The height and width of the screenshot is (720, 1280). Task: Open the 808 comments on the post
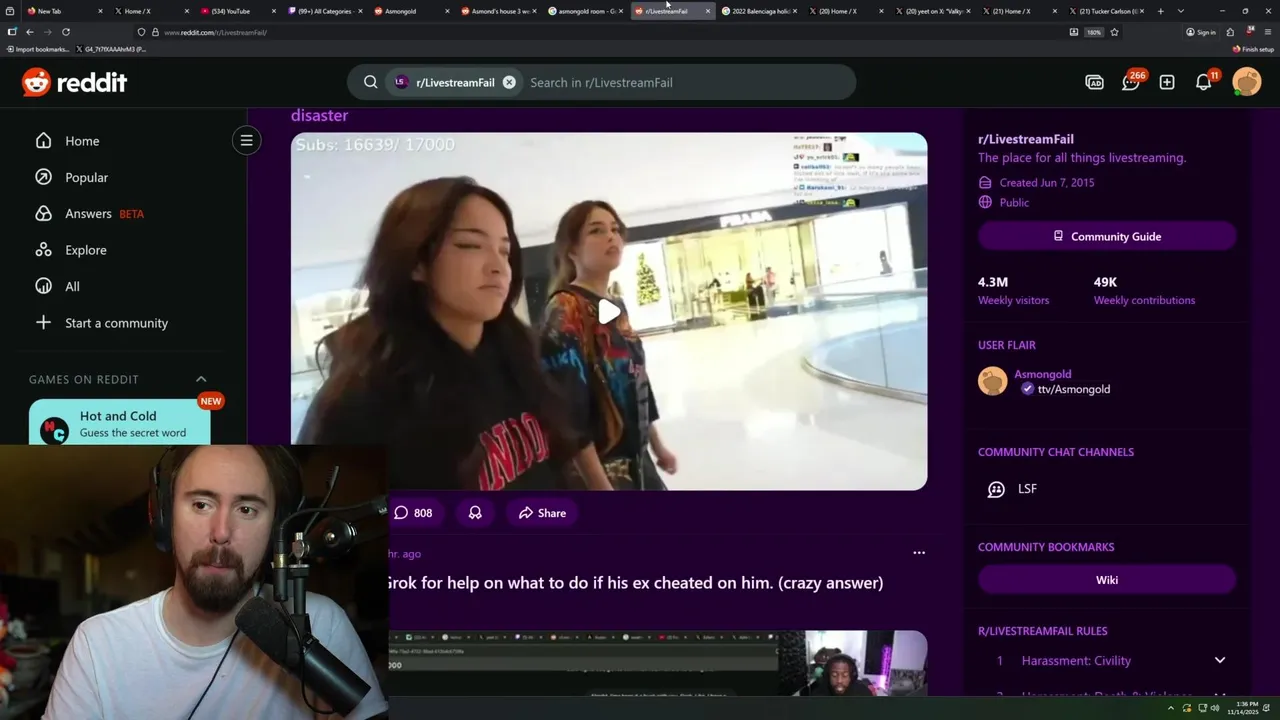pos(413,513)
